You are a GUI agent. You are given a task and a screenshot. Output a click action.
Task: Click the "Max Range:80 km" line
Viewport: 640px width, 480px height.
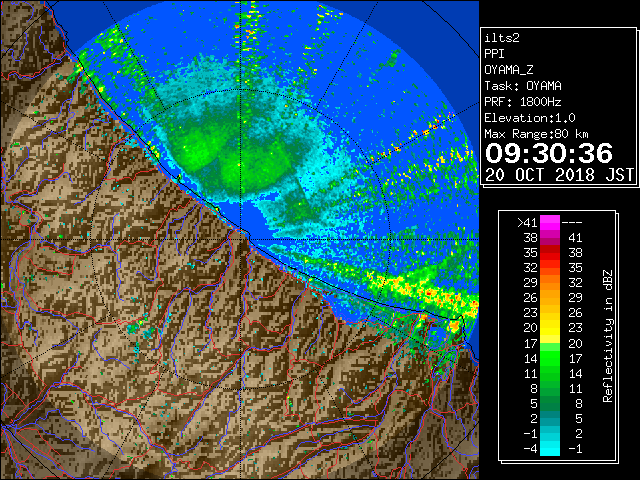coord(536,134)
